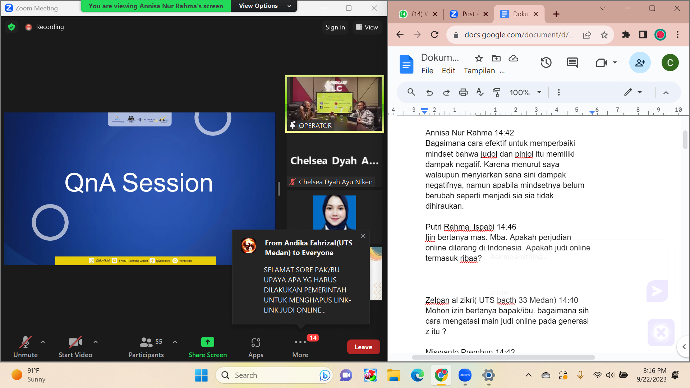Open Chrome tab search chevron
The width and height of the screenshot is (690, 388).
(x=602, y=8)
